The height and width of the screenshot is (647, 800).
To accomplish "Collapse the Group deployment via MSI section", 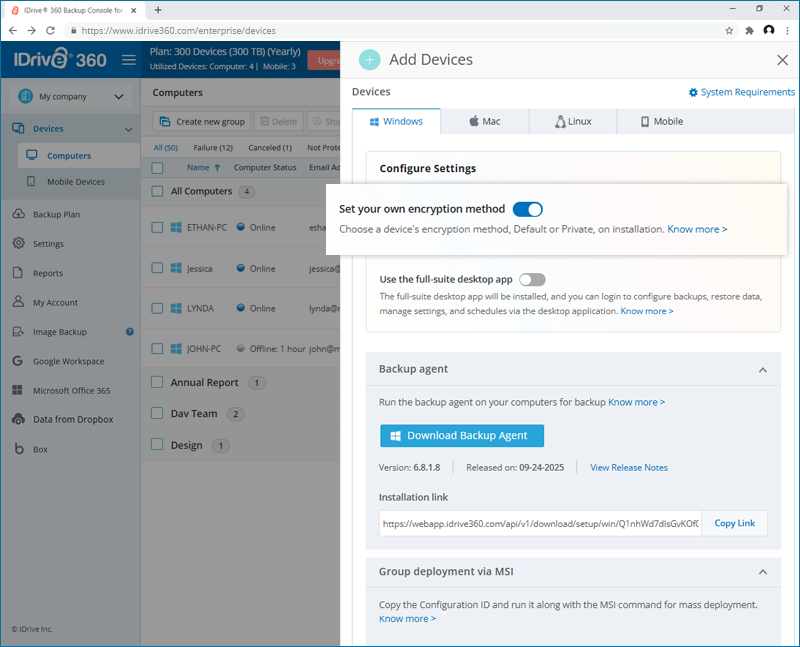I will [x=763, y=571].
